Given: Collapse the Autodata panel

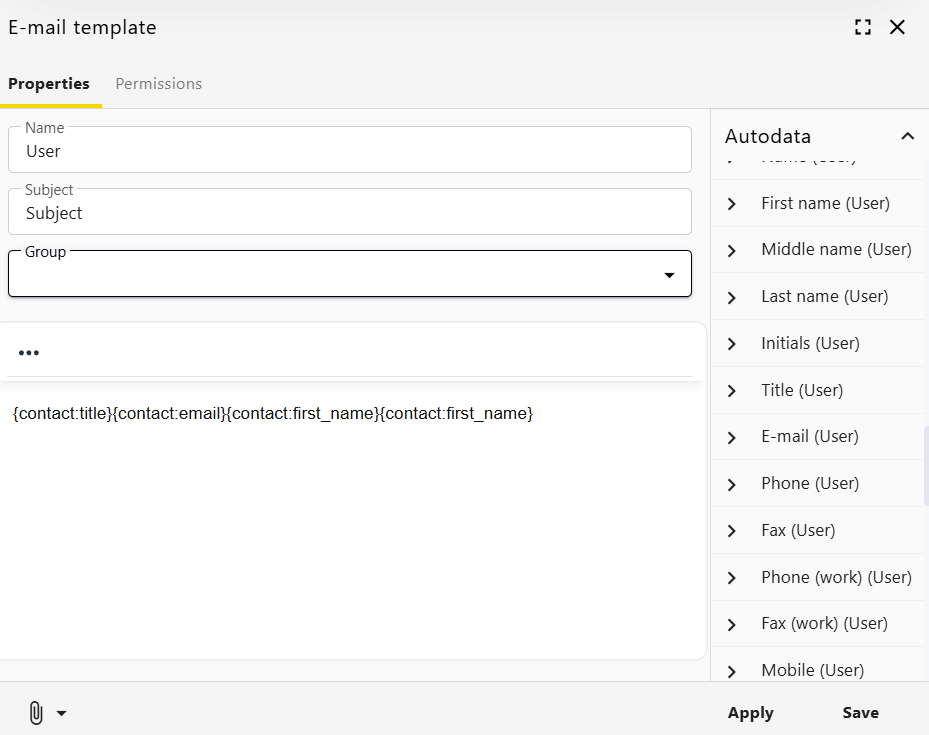Looking at the screenshot, I should coord(907,136).
